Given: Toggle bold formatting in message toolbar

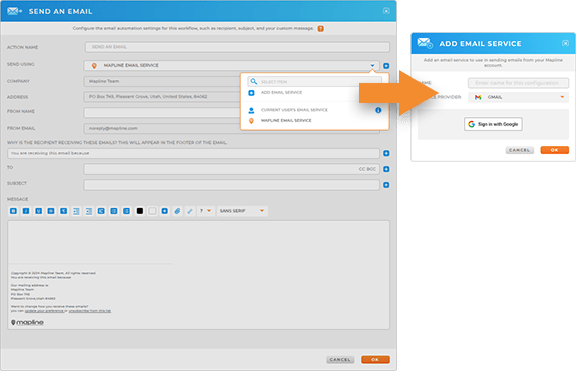Looking at the screenshot, I should (13, 211).
